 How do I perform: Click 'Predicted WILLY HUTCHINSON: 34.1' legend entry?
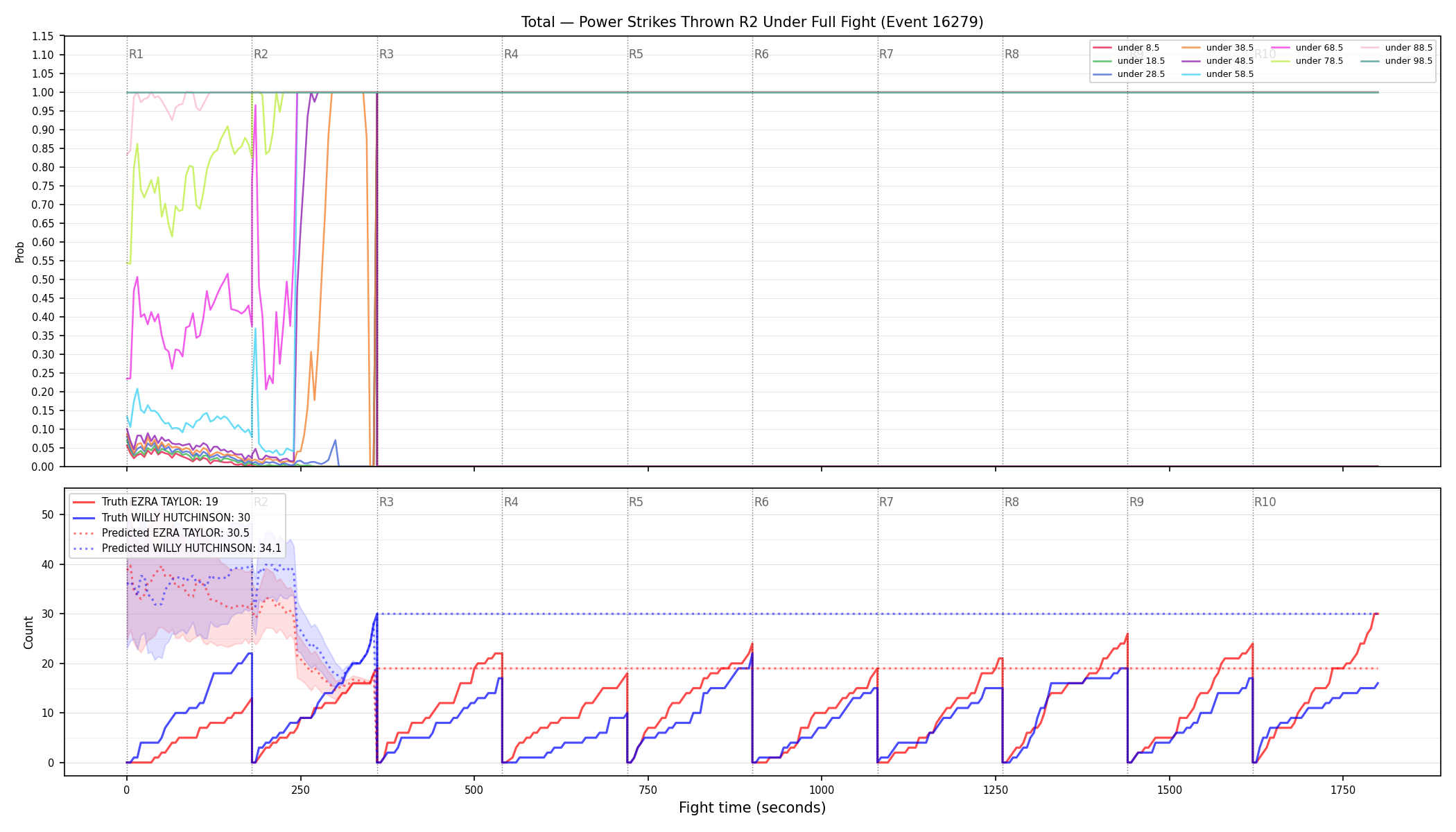(x=177, y=548)
